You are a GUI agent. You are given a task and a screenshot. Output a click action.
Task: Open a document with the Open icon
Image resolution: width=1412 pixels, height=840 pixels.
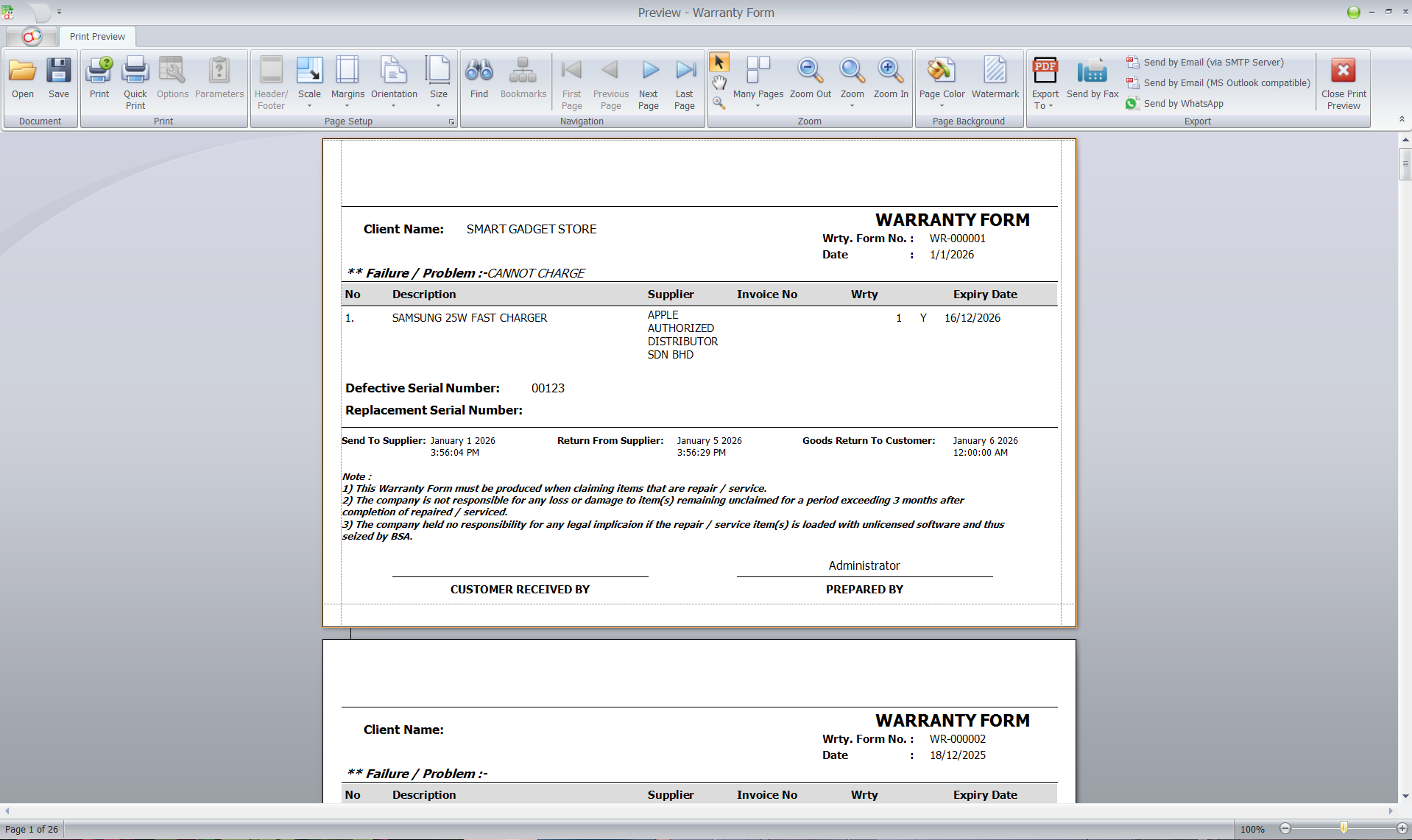23,77
